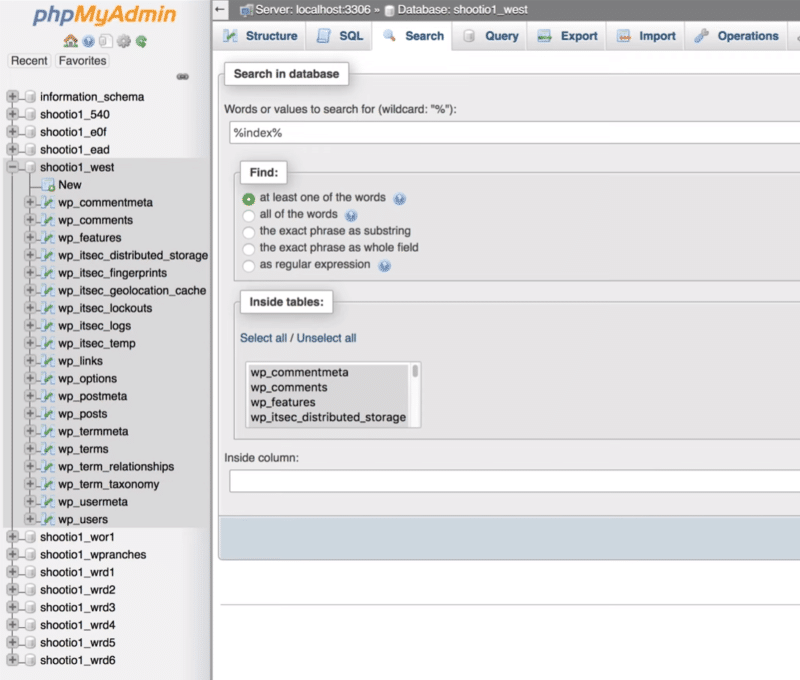Click the wp_itsec_logs table icon
Screen dimensions: 800x680
(48, 326)
